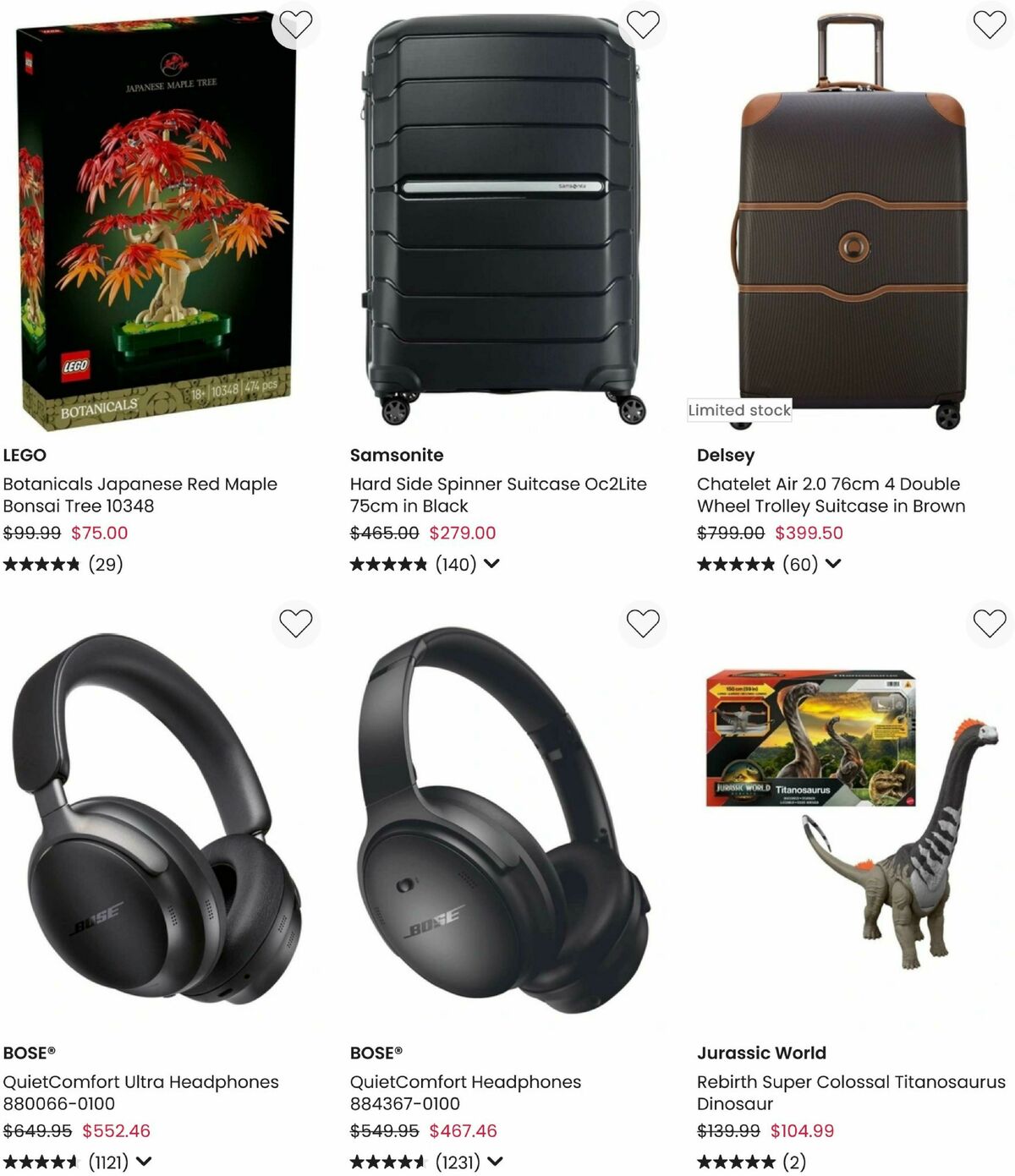The height and width of the screenshot is (1176, 1015).
Task: Open ratings dropdown beside (1121) reviews
Action: (144, 1162)
